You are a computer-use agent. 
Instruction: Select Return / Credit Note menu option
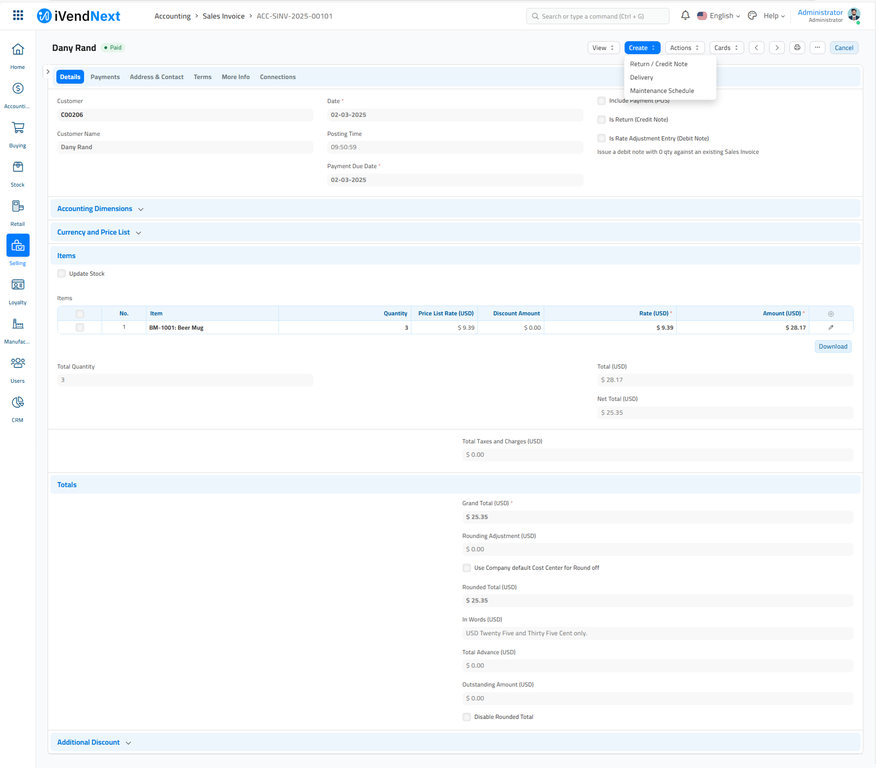[659, 64]
